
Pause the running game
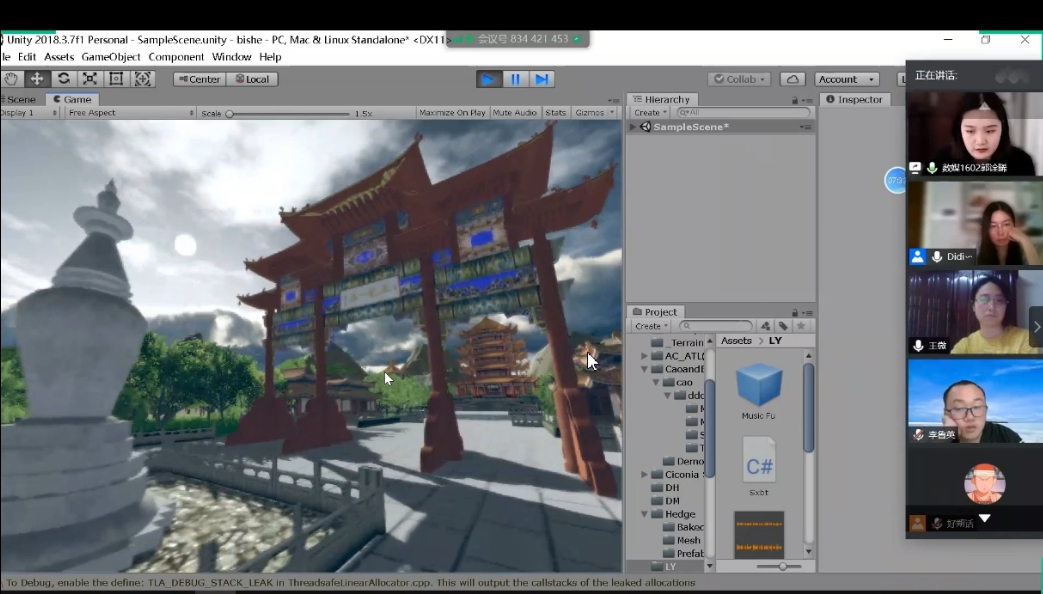516,79
